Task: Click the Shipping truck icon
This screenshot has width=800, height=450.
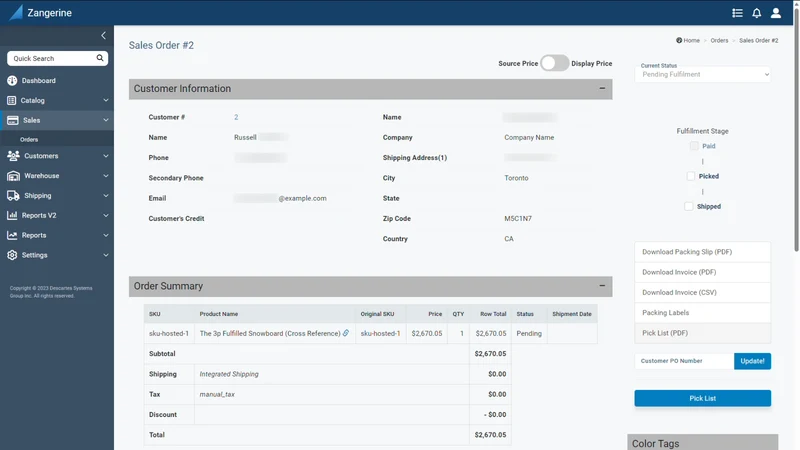Action: (x=13, y=195)
